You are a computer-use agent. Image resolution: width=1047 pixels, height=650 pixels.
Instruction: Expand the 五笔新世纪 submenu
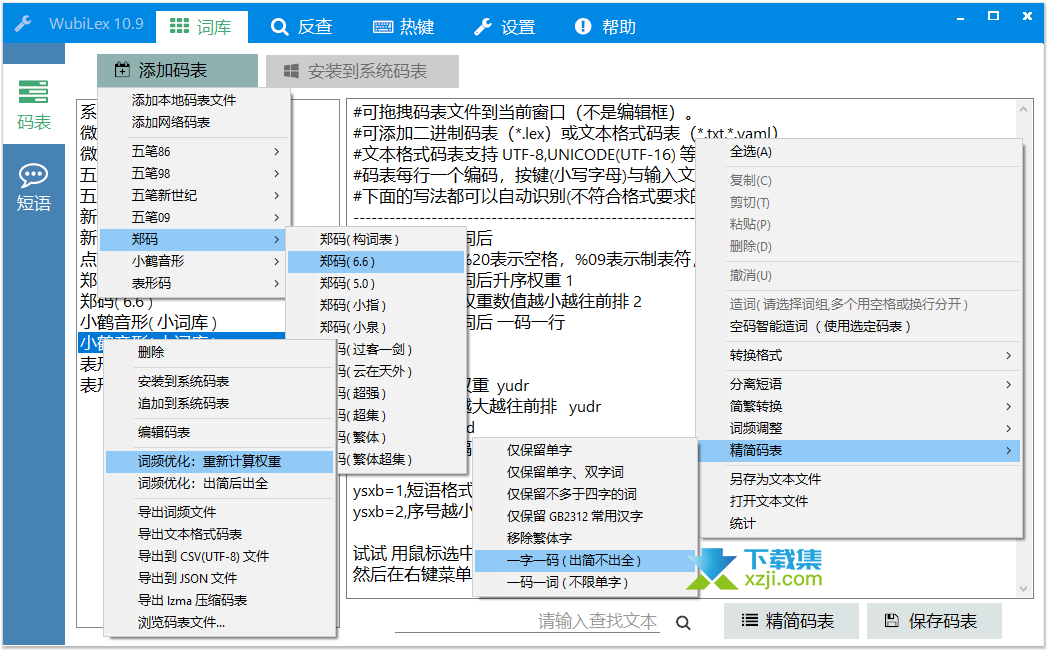point(194,196)
